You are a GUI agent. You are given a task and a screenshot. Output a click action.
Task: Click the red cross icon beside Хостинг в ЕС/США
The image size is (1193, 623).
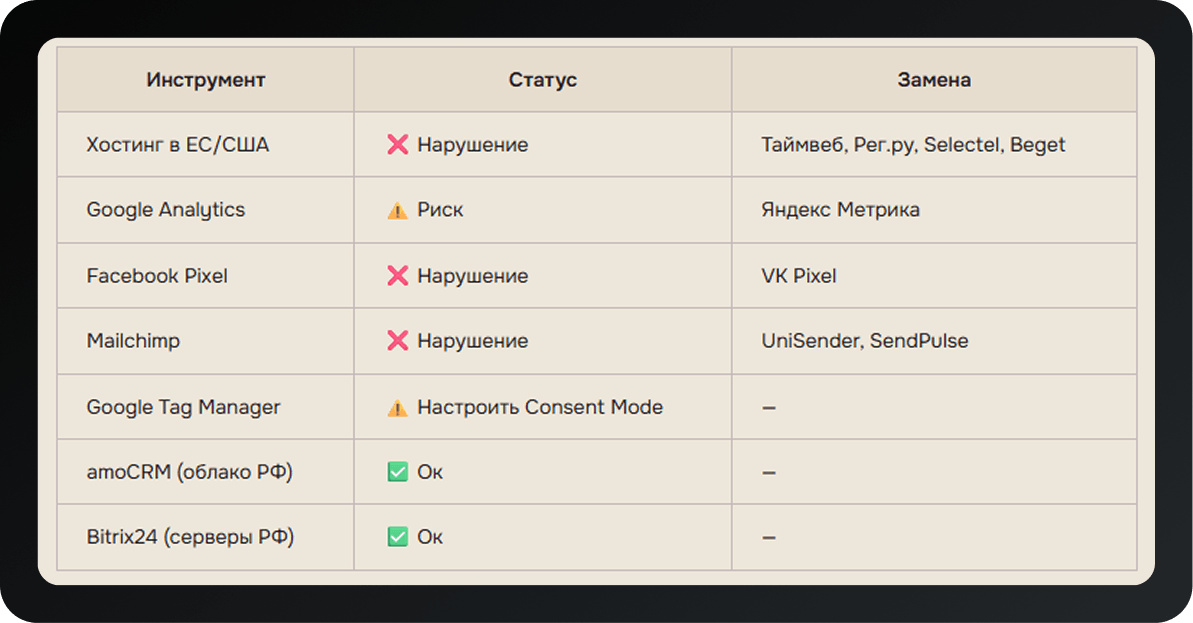397,145
